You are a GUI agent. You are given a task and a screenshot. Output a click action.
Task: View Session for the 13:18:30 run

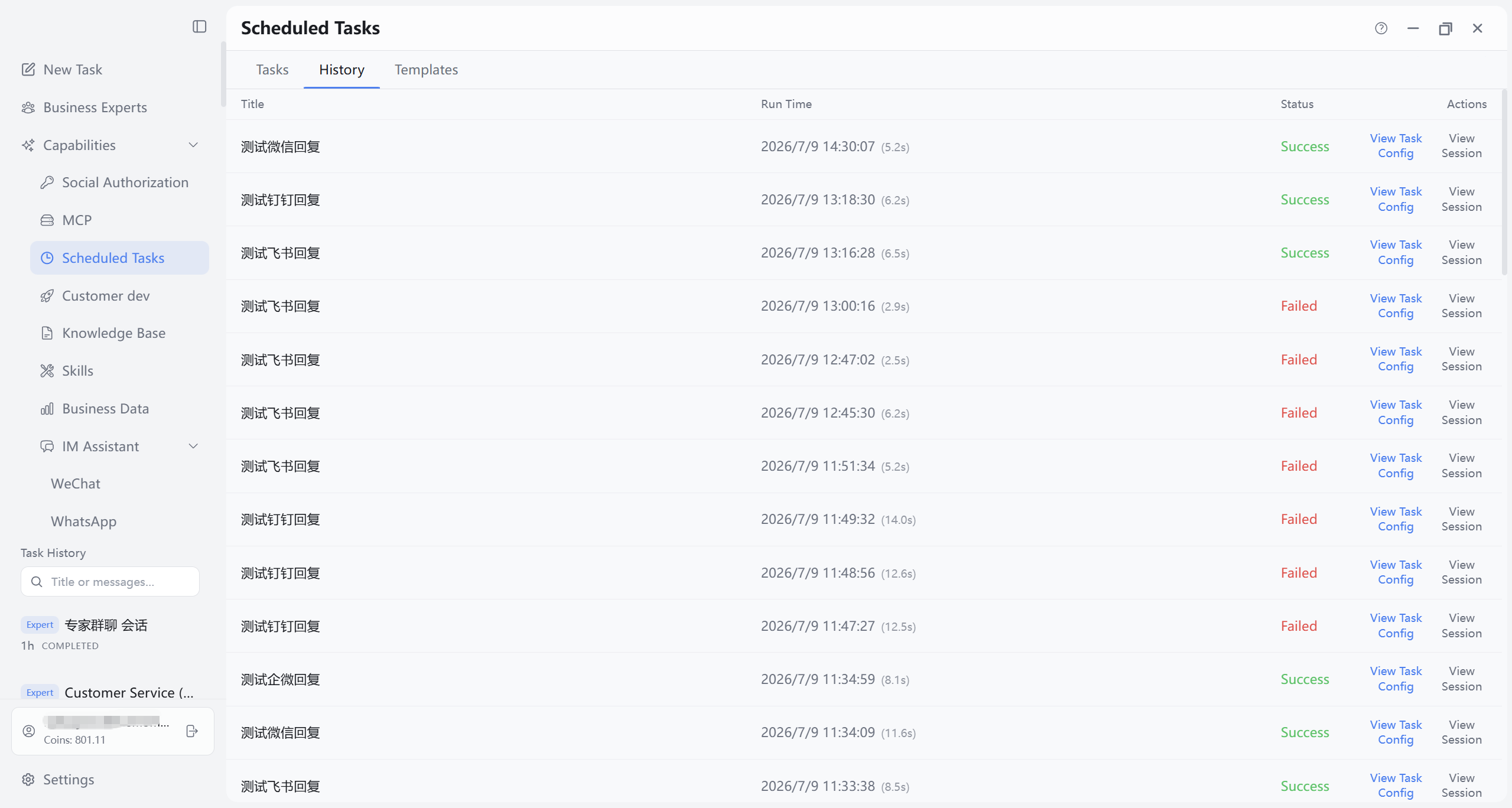(1461, 199)
